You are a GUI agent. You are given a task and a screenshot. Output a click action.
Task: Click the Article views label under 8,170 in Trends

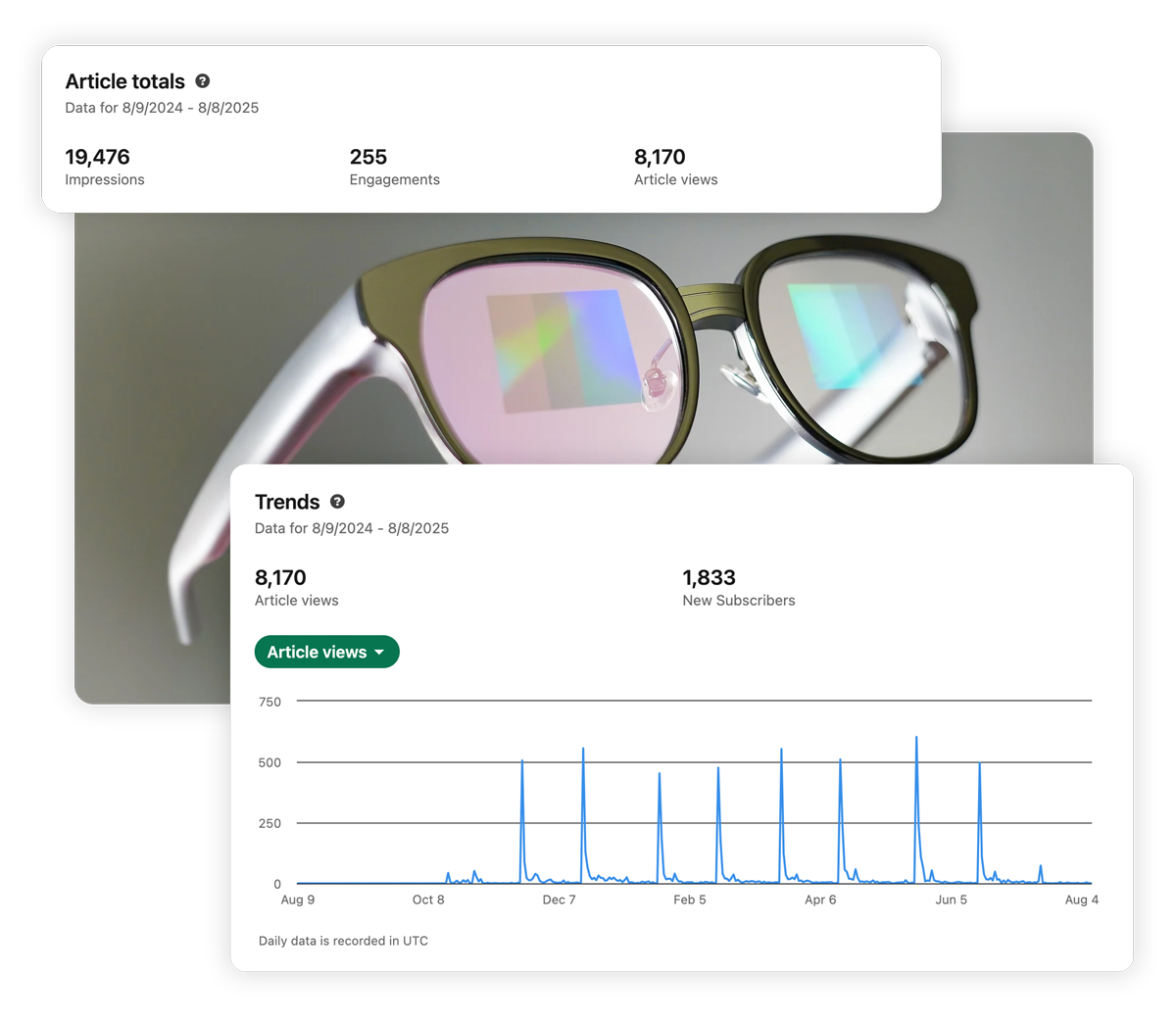296,601
